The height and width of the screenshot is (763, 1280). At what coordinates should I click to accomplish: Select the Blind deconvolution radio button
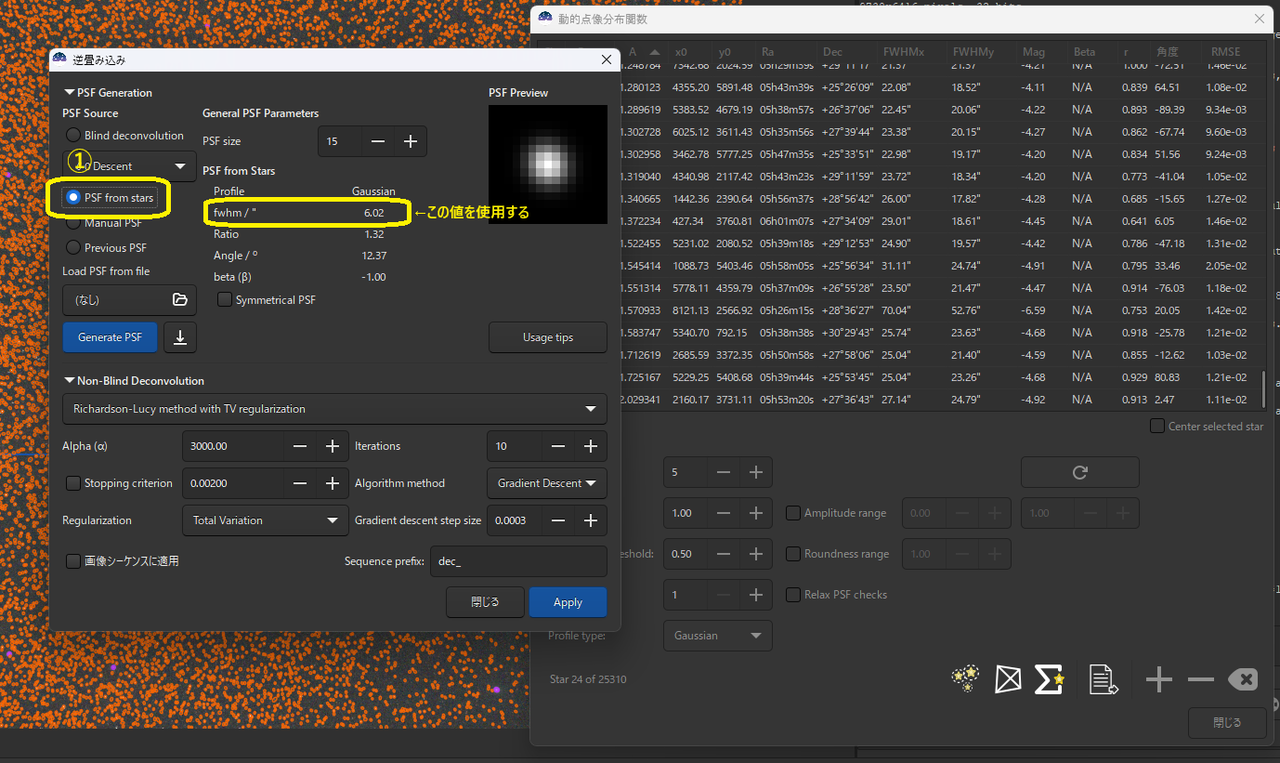click(x=73, y=135)
